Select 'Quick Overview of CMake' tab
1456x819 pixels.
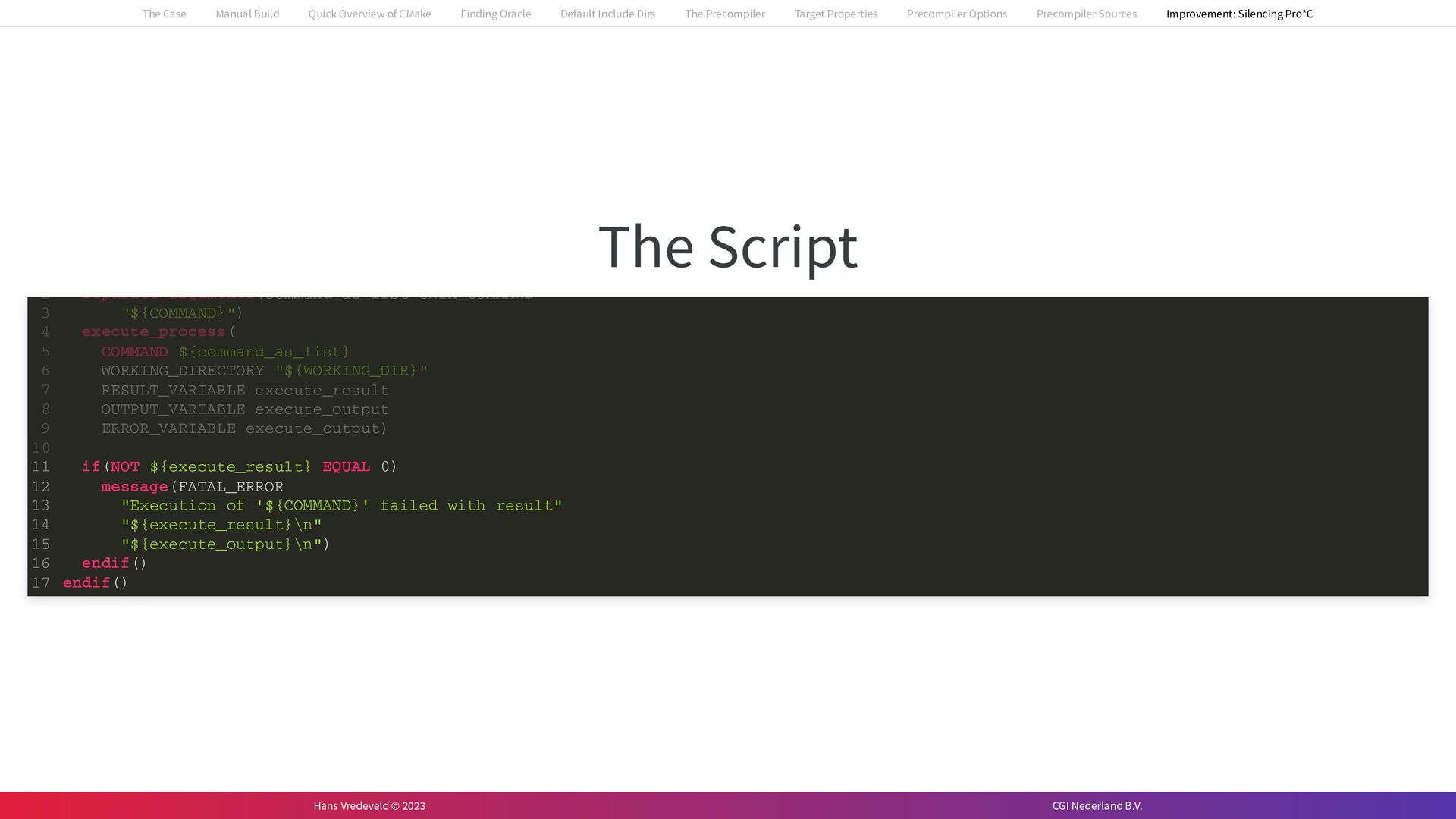click(369, 14)
